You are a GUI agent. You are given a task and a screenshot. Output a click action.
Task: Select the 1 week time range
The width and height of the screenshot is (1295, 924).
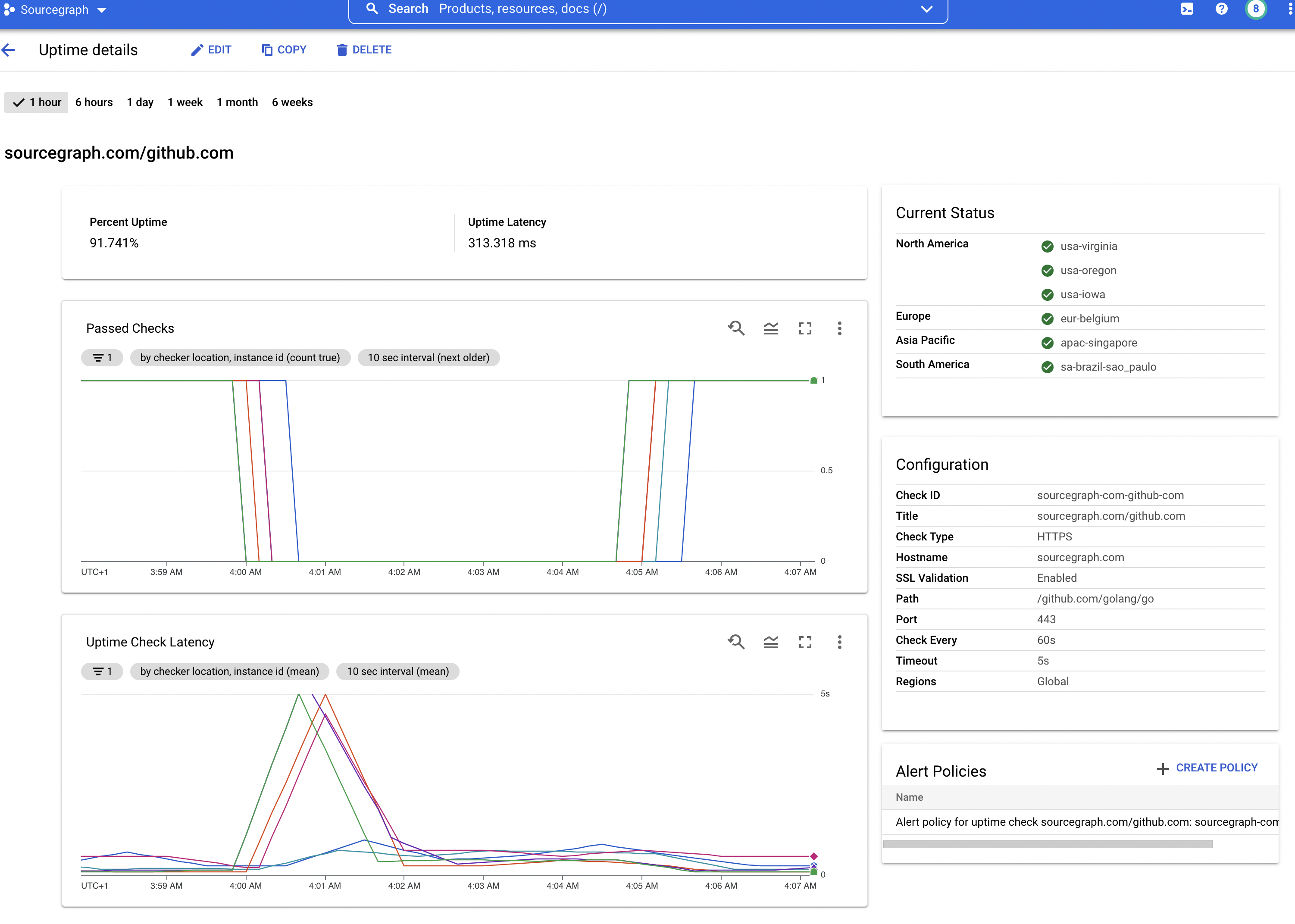point(185,103)
